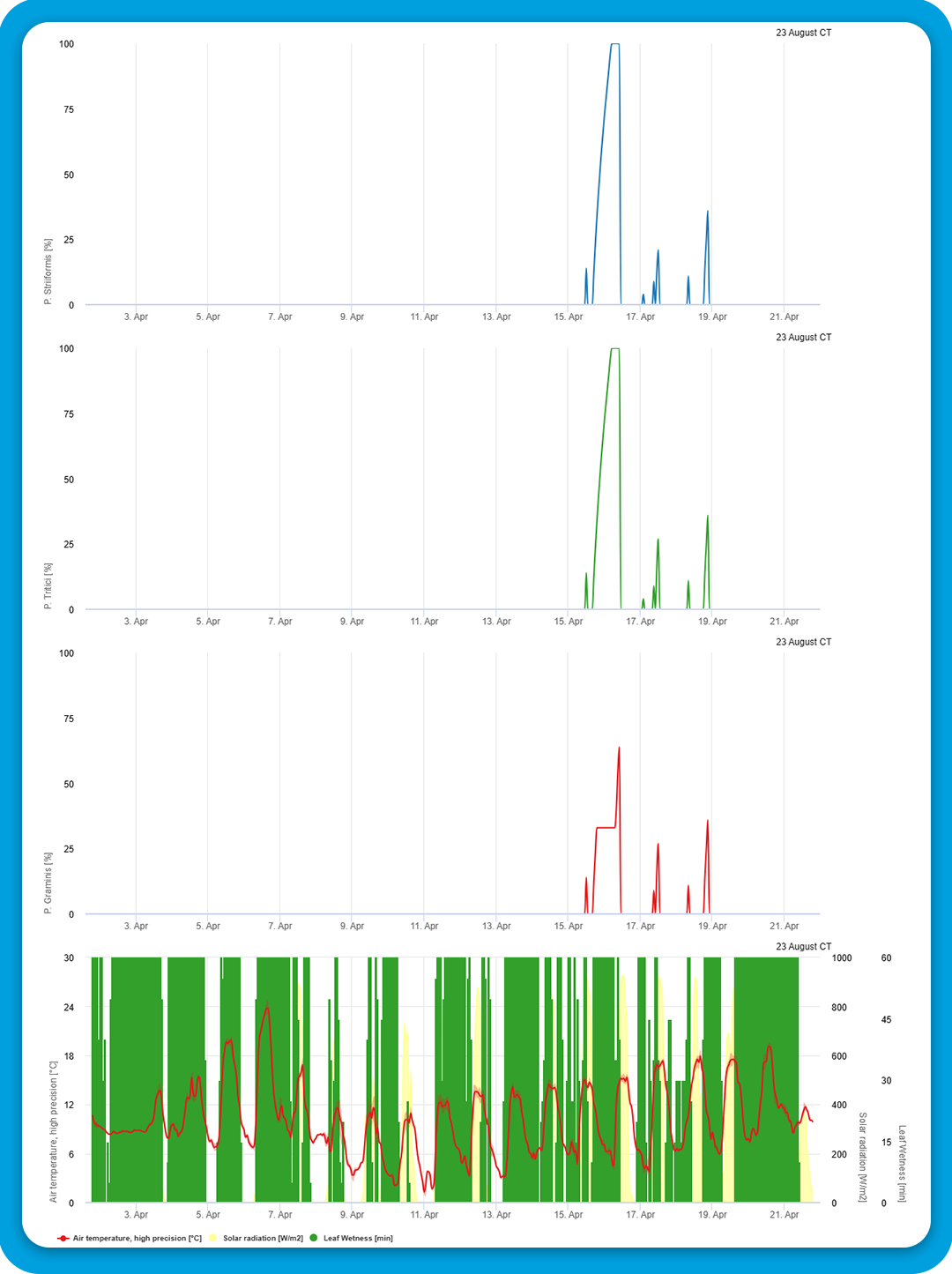Select the 19 Apr peak in P. Graminis chart
This screenshot has height=1274, width=952.
coord(707,822)
